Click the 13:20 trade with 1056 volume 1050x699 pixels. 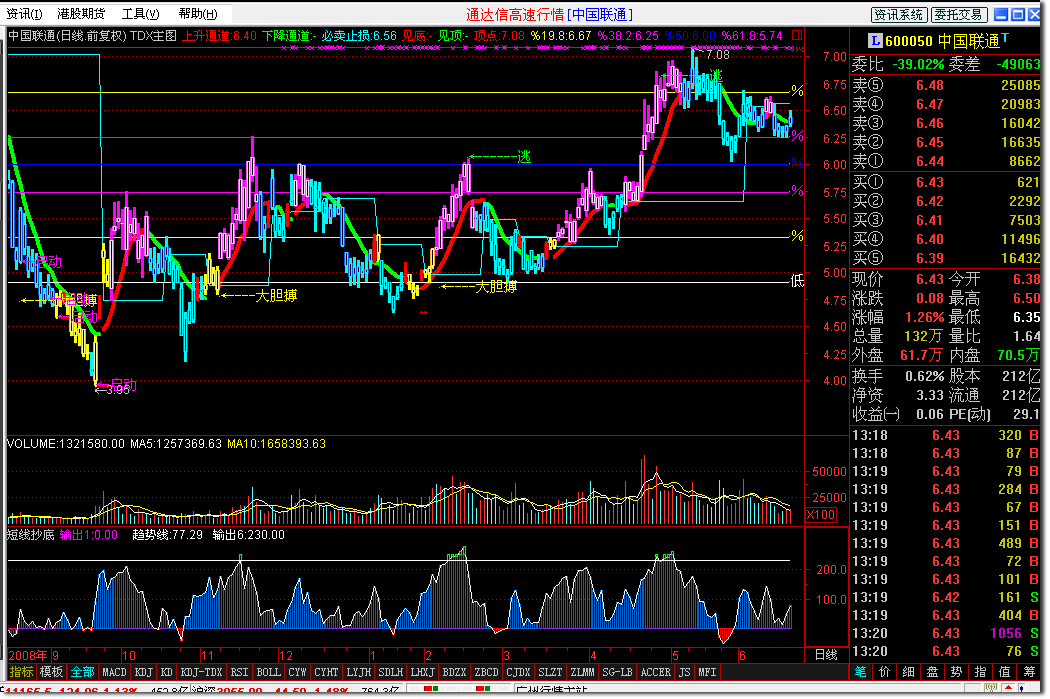(x=946, y=633)
